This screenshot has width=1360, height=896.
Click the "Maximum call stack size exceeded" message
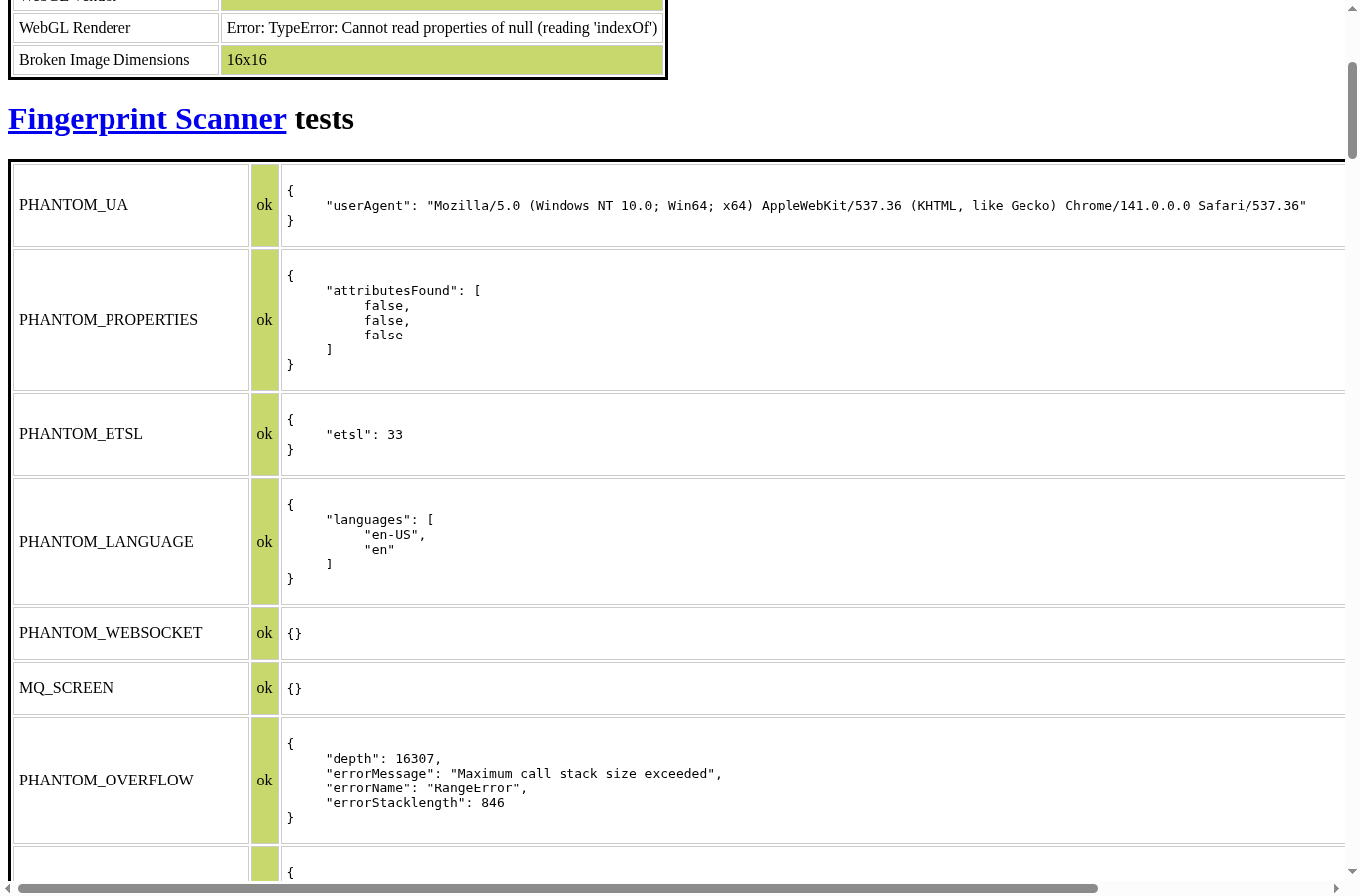(582, 774)
